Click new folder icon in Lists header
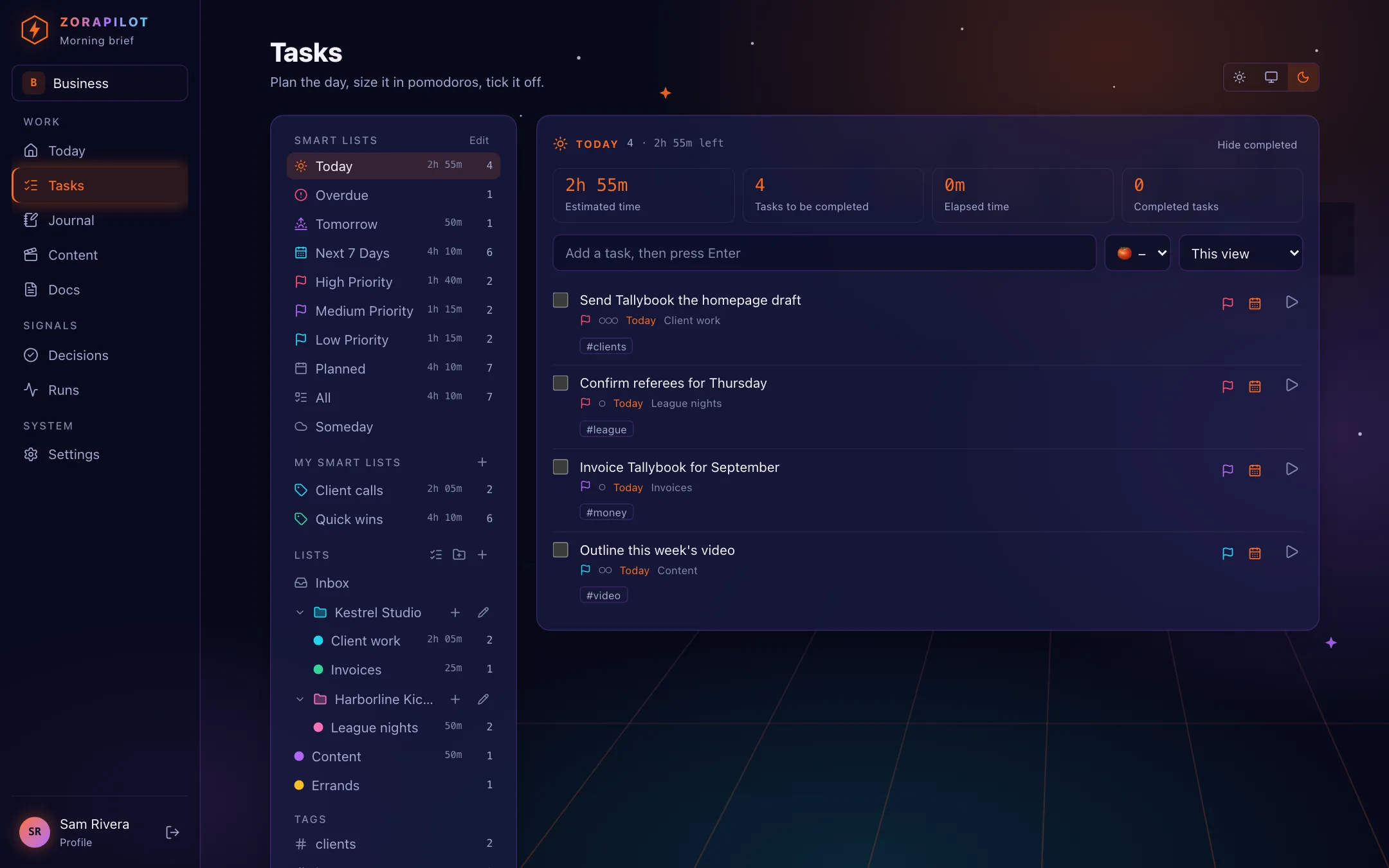This screenshot has height=868, width=1389. click(x=459, y=554)
